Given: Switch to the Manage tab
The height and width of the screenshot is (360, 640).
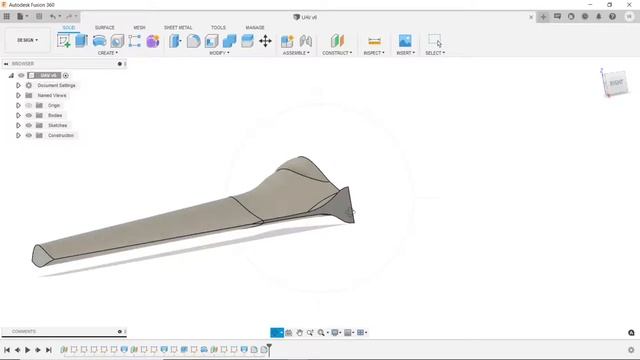Looking at the screenshot, I should [255, 27].
